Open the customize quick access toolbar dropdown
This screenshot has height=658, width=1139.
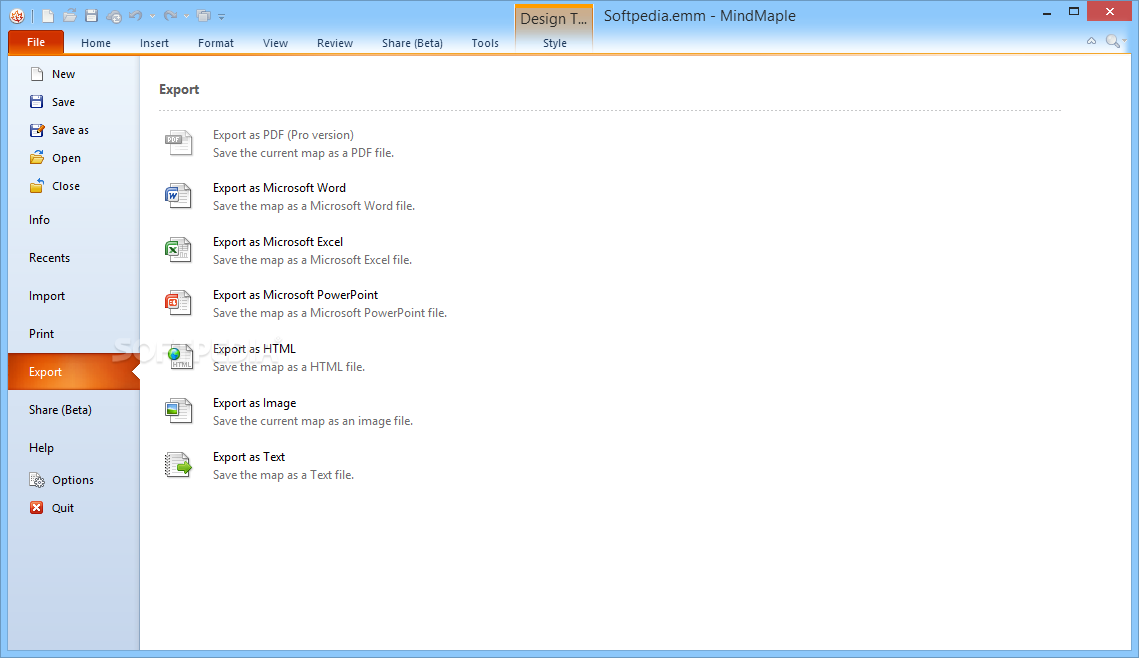[222, 16]
